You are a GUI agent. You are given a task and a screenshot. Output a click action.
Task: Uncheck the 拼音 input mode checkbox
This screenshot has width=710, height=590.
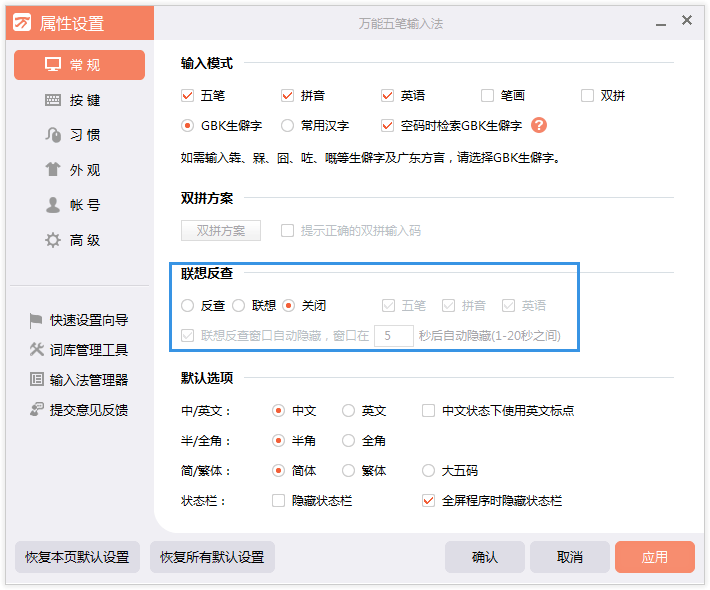pos(288,96)
